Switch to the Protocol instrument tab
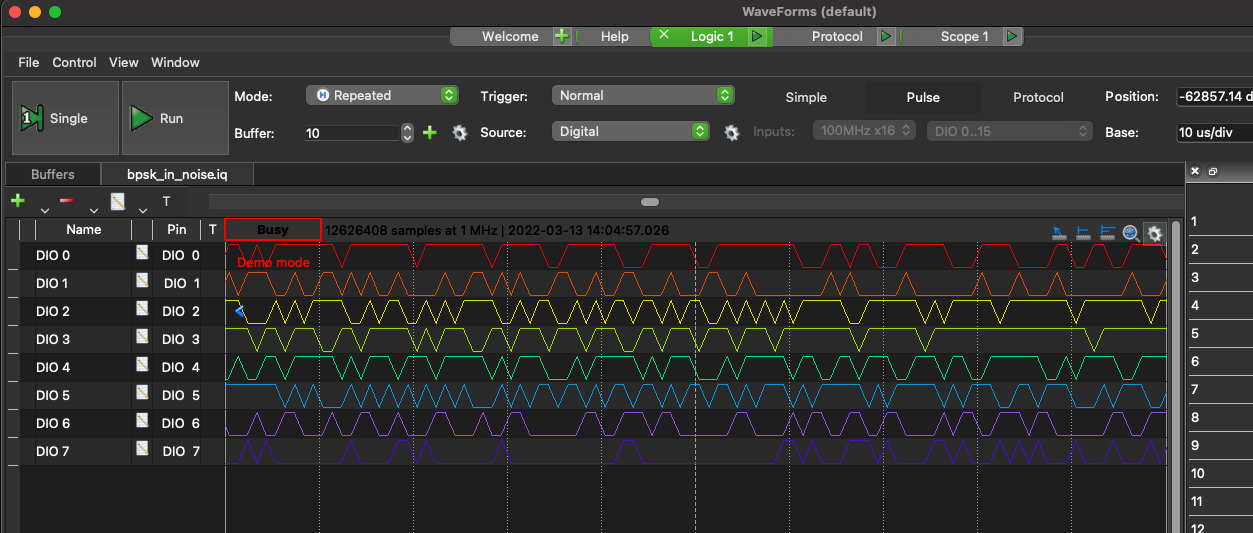 coord(837,36)
